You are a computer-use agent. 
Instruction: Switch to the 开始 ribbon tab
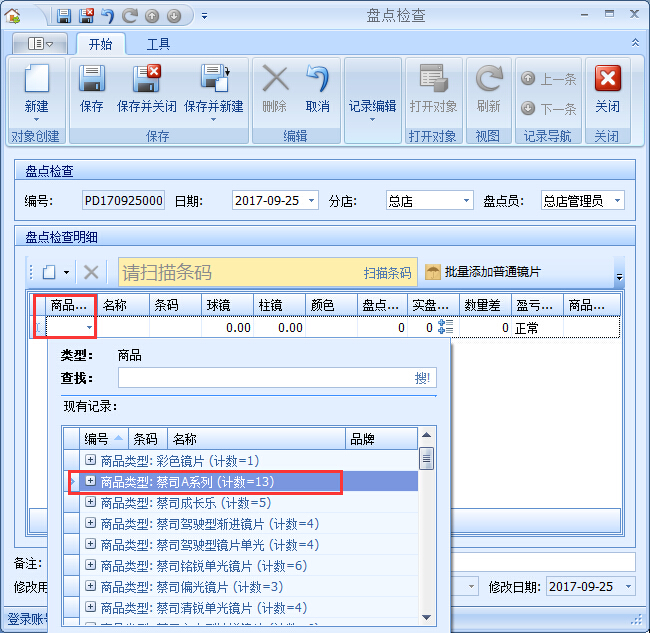pos(100,44)
